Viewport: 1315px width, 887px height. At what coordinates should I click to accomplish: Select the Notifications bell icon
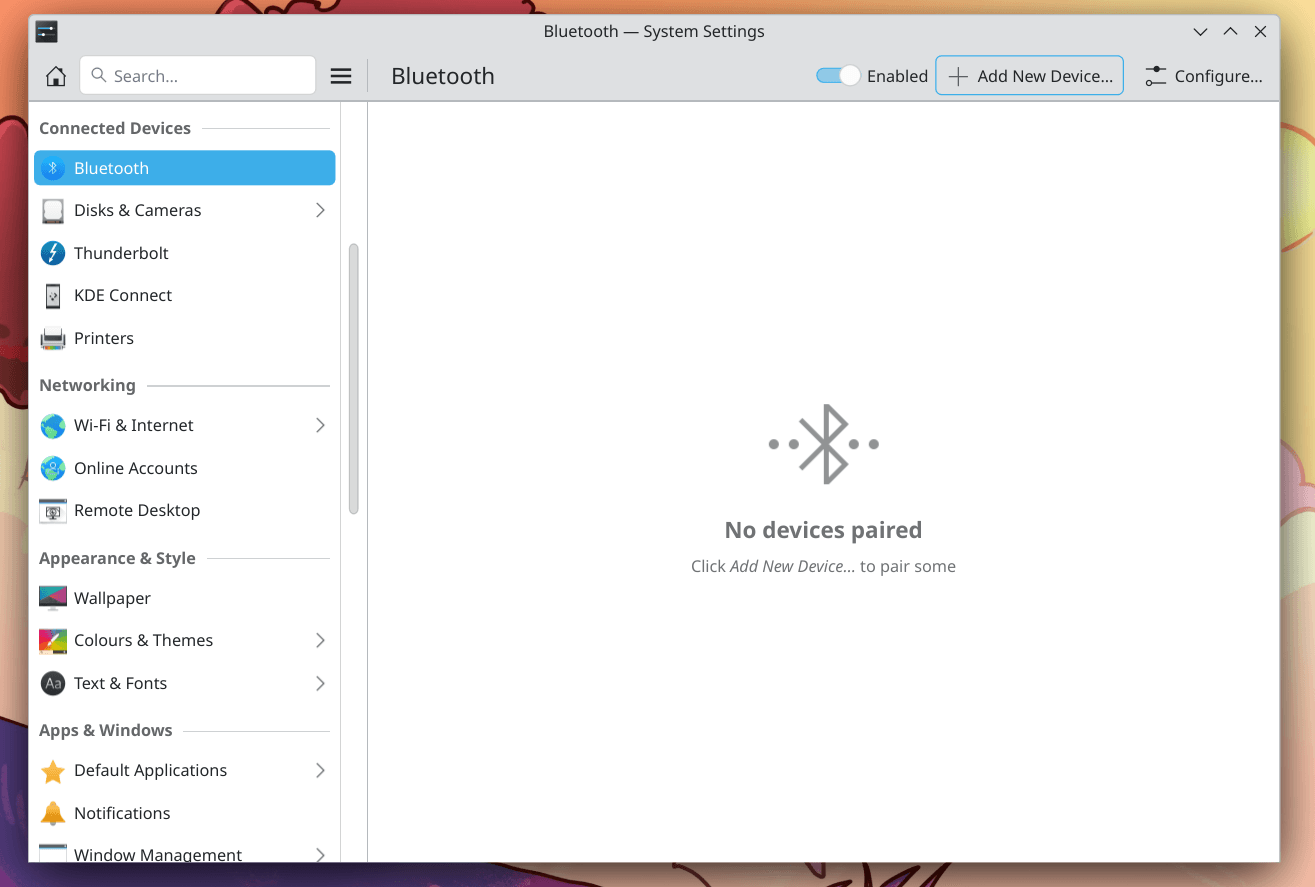tap(52, 812)
